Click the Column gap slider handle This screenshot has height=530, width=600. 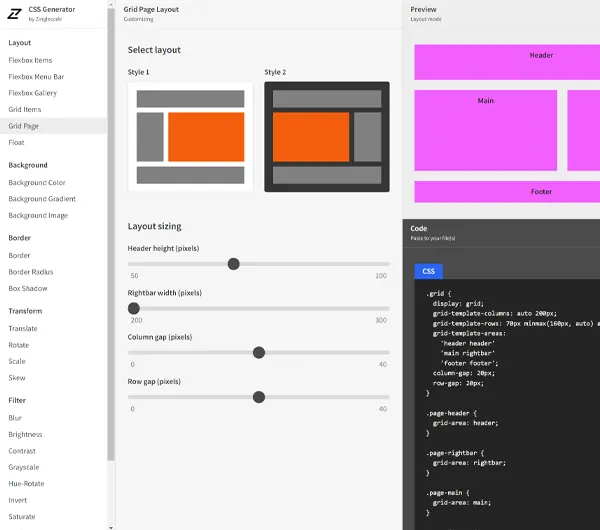click(x=259, y=352)
